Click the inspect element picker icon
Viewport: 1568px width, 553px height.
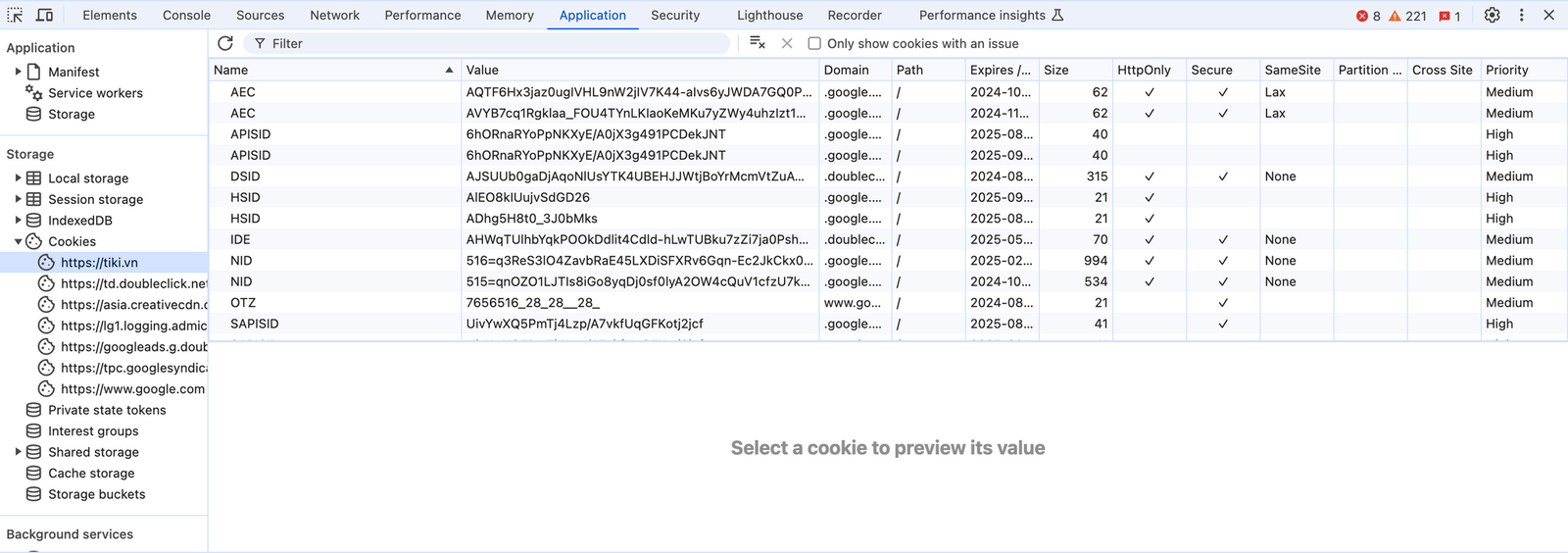coord(15,15)
